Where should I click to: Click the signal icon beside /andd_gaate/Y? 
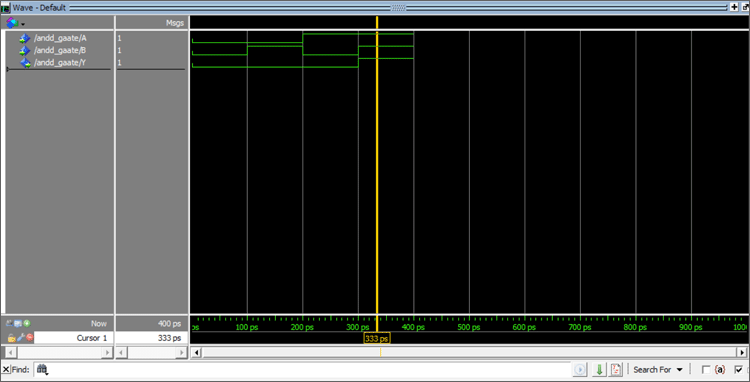point(25,63)
